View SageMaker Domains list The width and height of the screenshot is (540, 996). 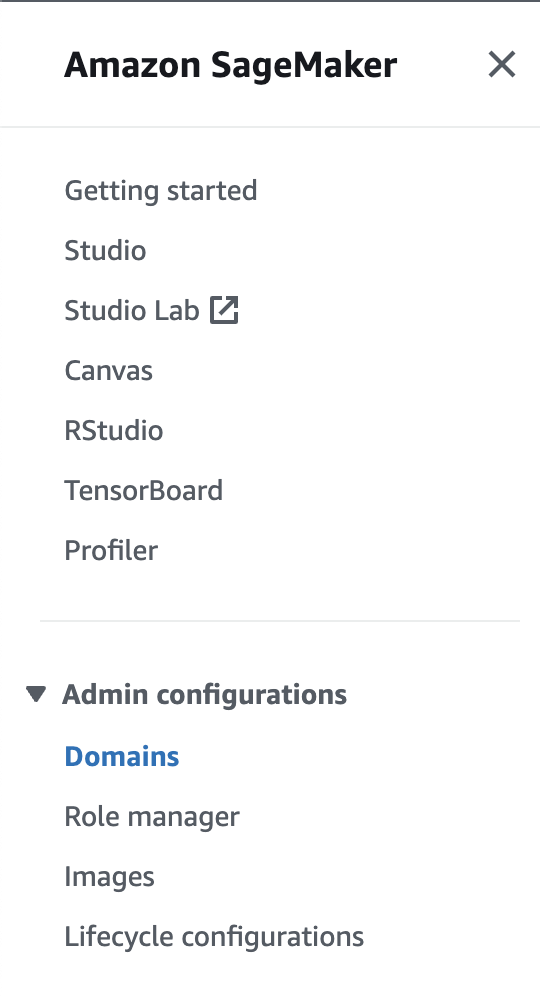pyautogui.click(x=122, y=756)
